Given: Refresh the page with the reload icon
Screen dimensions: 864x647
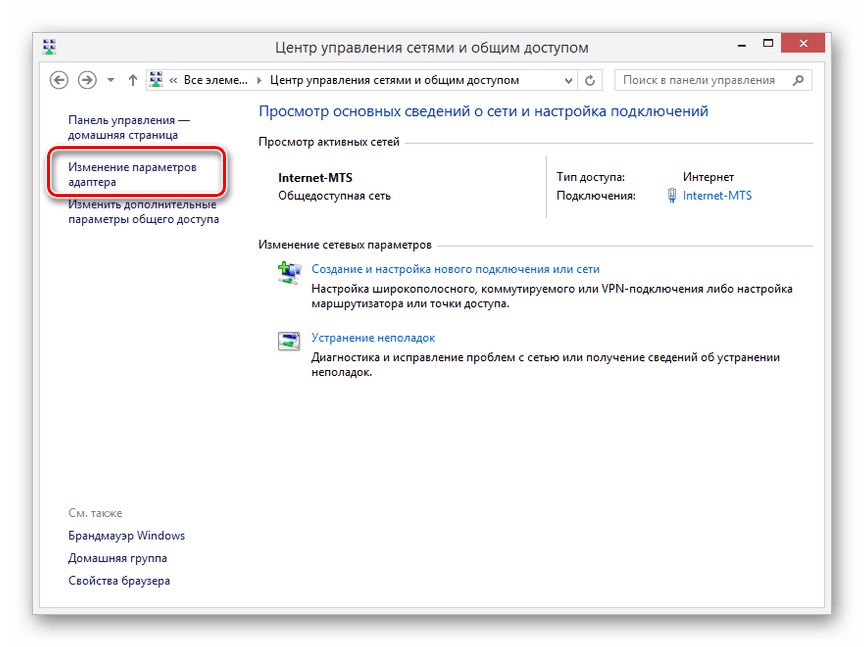Looking at the screenshot, I should [x=590, y=81].
